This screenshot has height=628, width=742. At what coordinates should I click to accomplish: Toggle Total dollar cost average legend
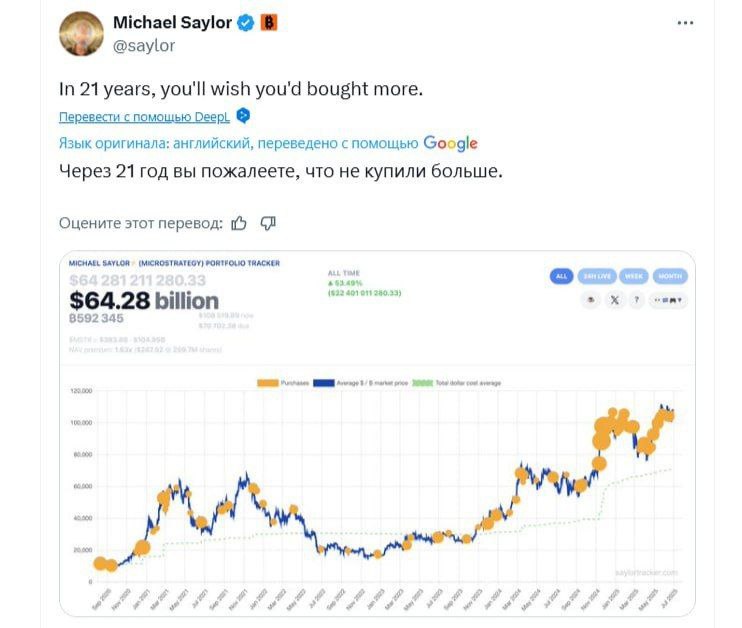tap(456, 383)
